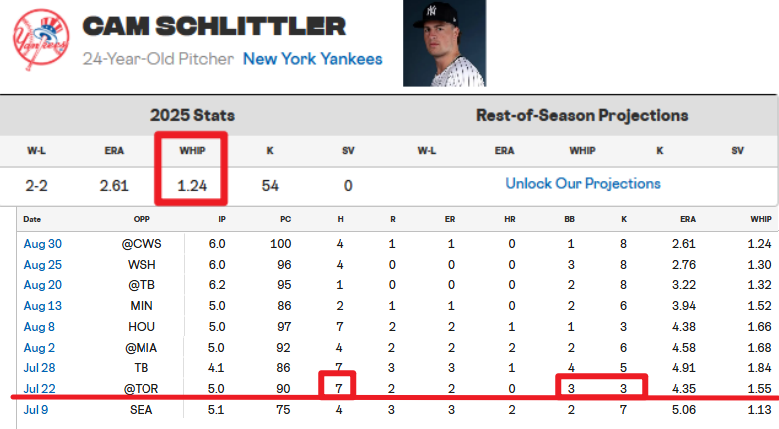Click the IP column header
Screen dimensions: 779x429
coord(222,219)
